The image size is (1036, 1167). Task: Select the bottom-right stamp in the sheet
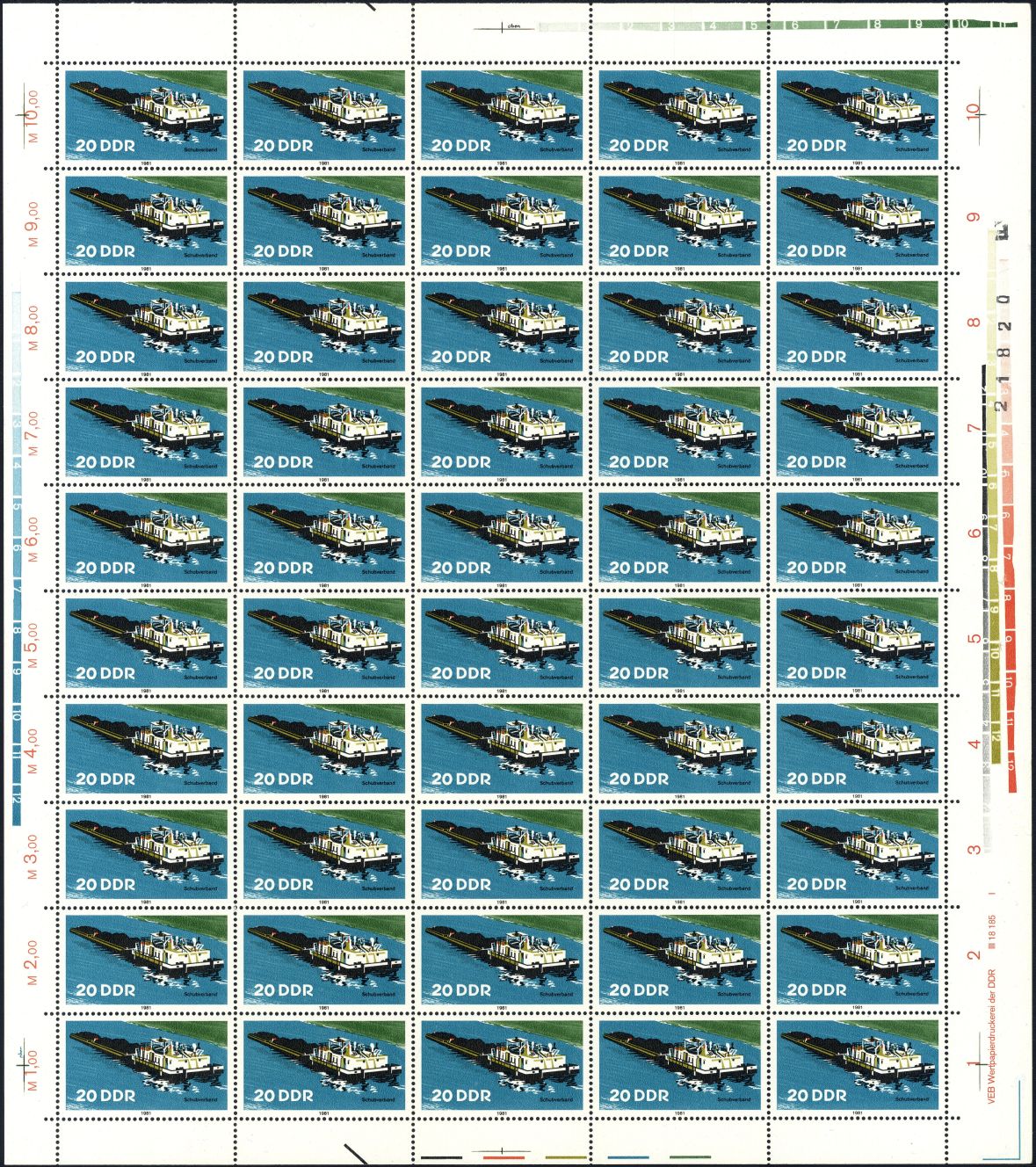(x=858, y=1064)
